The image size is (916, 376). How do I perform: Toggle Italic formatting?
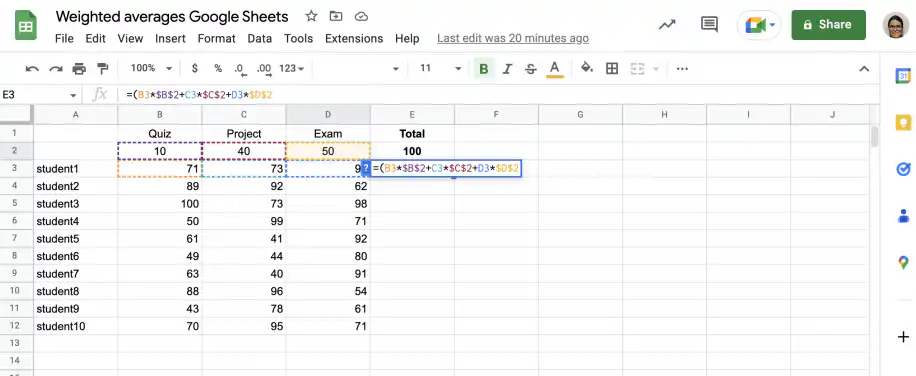coord(507,69)
